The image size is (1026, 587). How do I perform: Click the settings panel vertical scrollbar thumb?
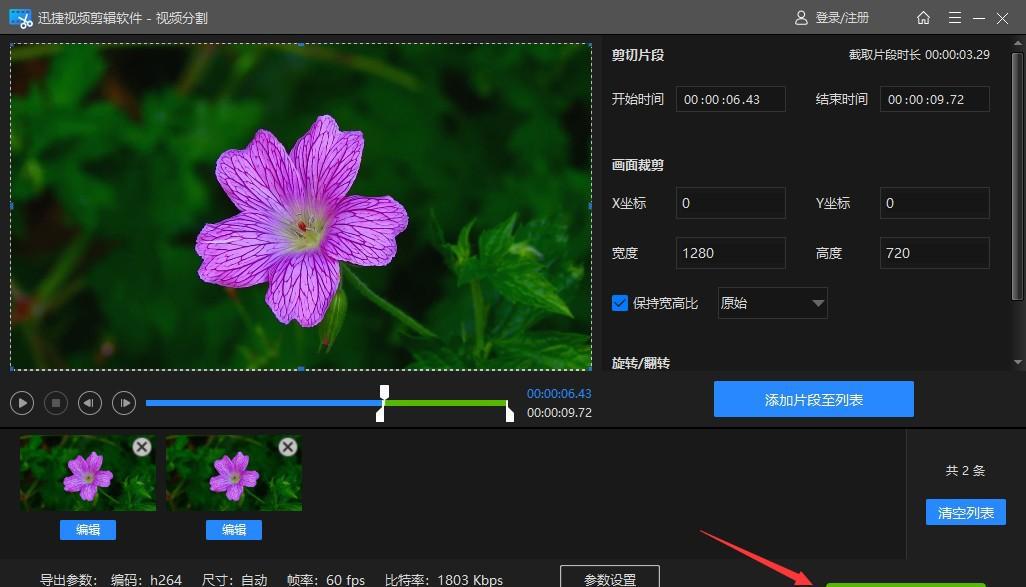[1017, 177]
